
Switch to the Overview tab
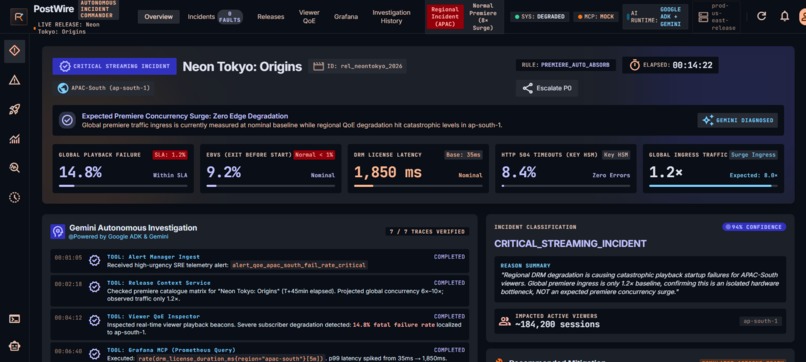158,17
